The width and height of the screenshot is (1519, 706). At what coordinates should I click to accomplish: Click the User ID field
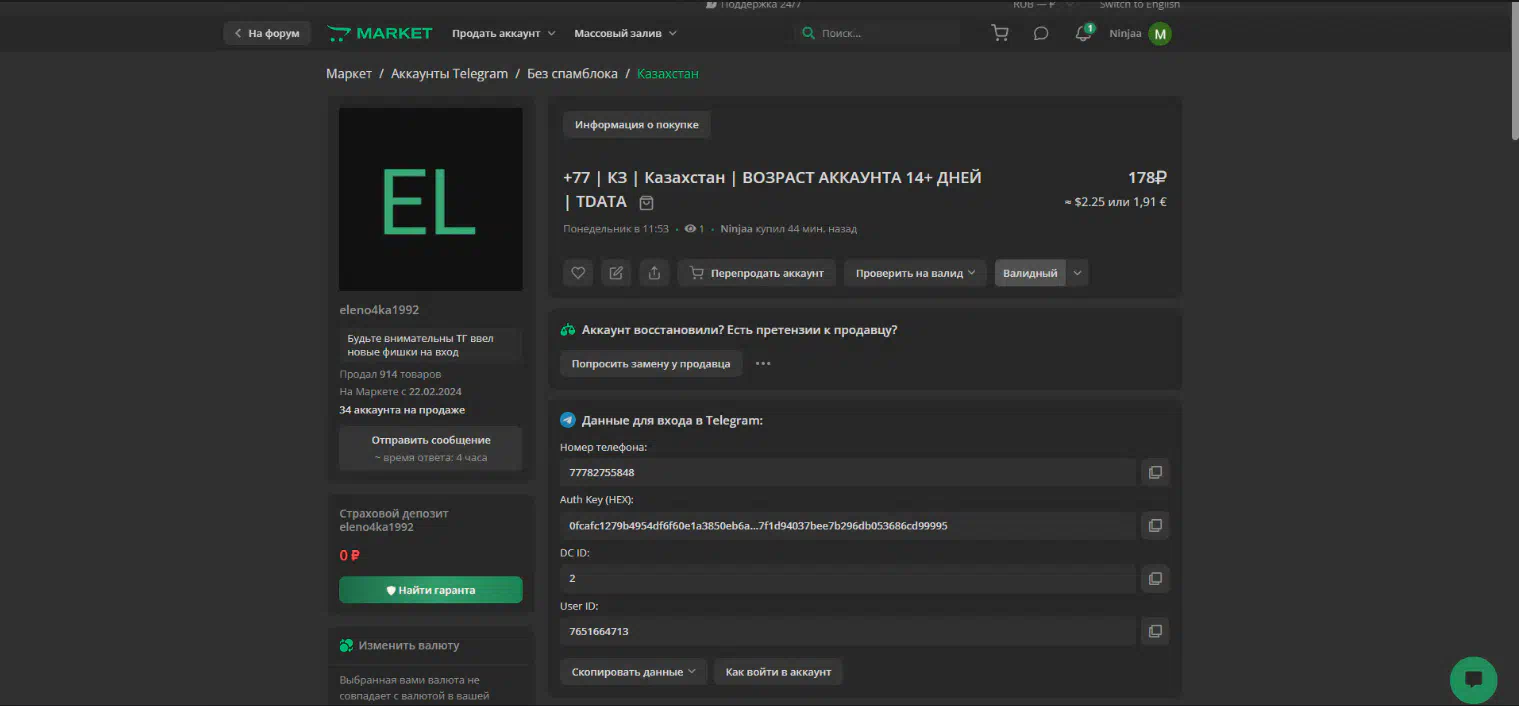(x=848, y=631)
